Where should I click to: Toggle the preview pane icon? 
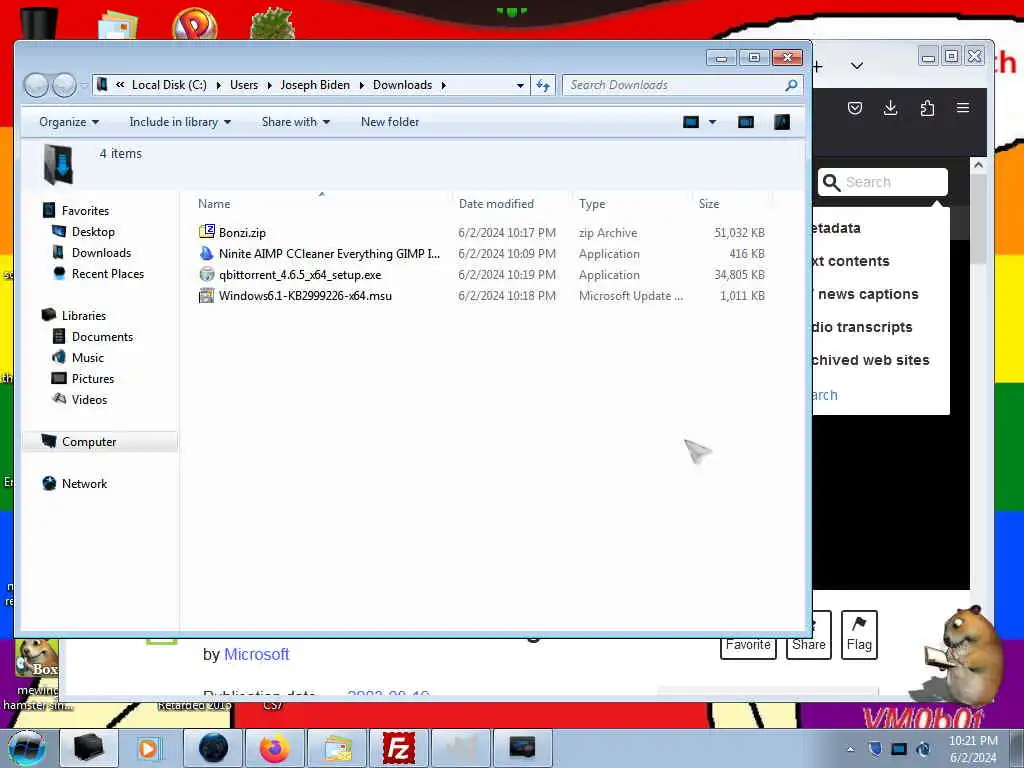point(746,122)
